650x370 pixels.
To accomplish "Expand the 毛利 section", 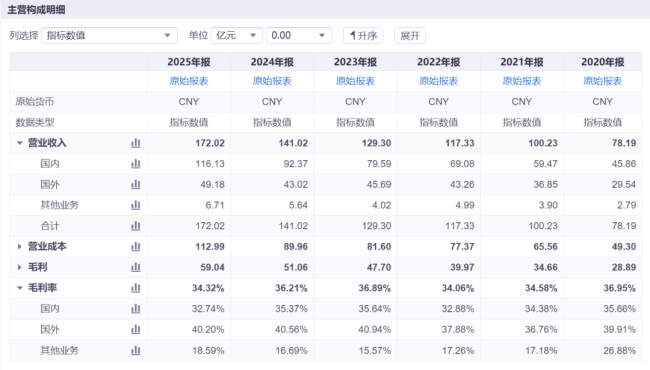I will [x=19, y=267].
